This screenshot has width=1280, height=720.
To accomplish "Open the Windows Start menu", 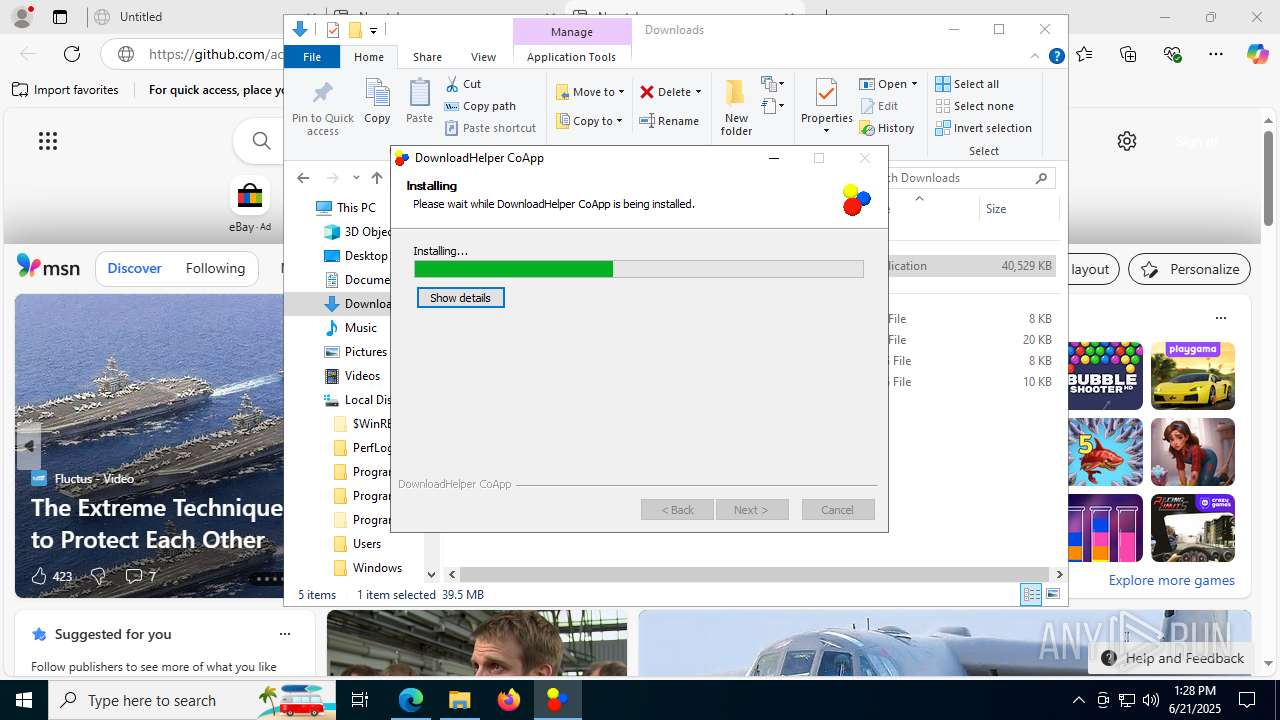I will (24, 700).
